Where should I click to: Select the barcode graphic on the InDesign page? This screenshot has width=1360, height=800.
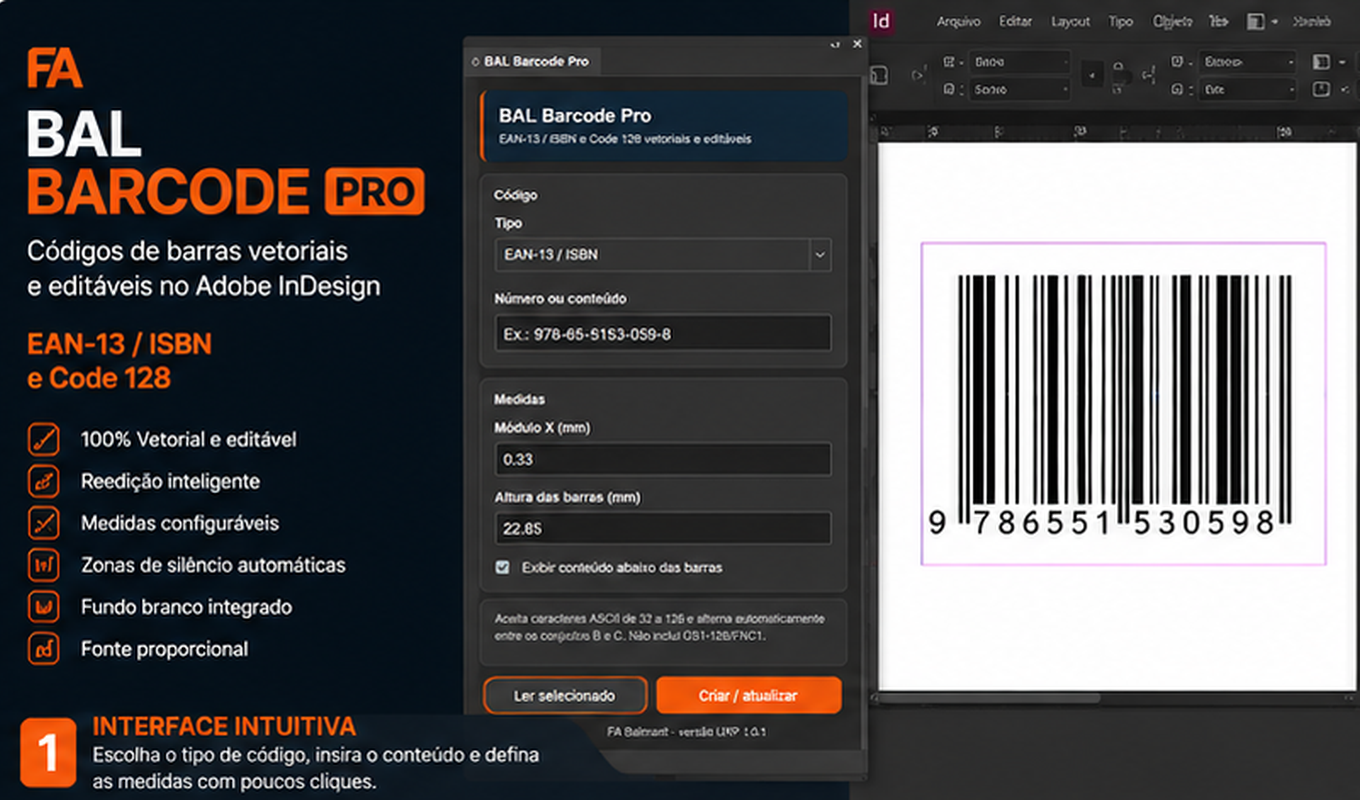click(1124, 402)
